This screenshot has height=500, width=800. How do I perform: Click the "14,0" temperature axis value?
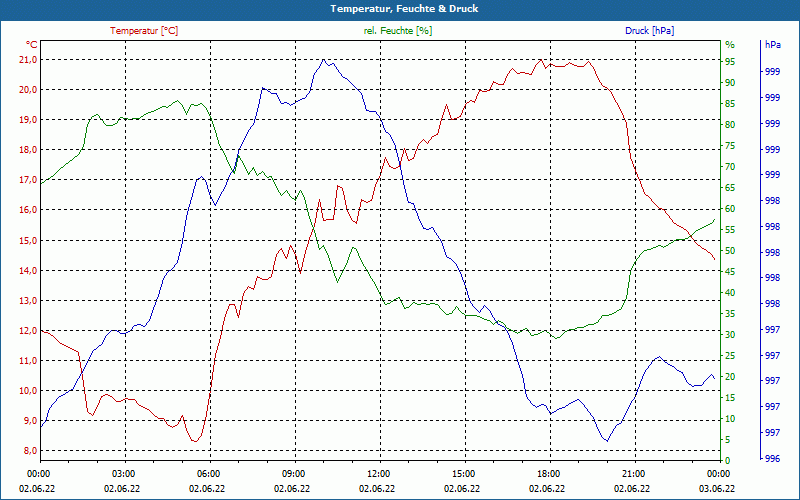click(28, 270)
